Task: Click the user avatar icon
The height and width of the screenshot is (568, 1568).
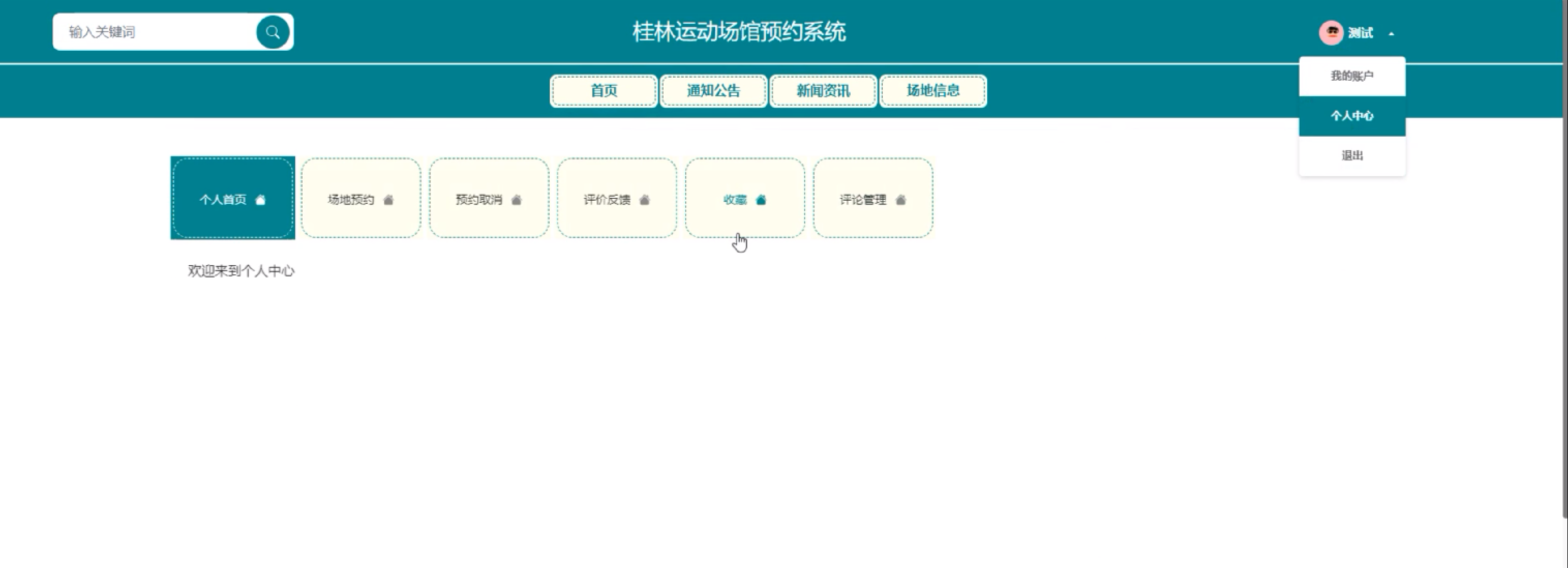Action: point(1331,33)
